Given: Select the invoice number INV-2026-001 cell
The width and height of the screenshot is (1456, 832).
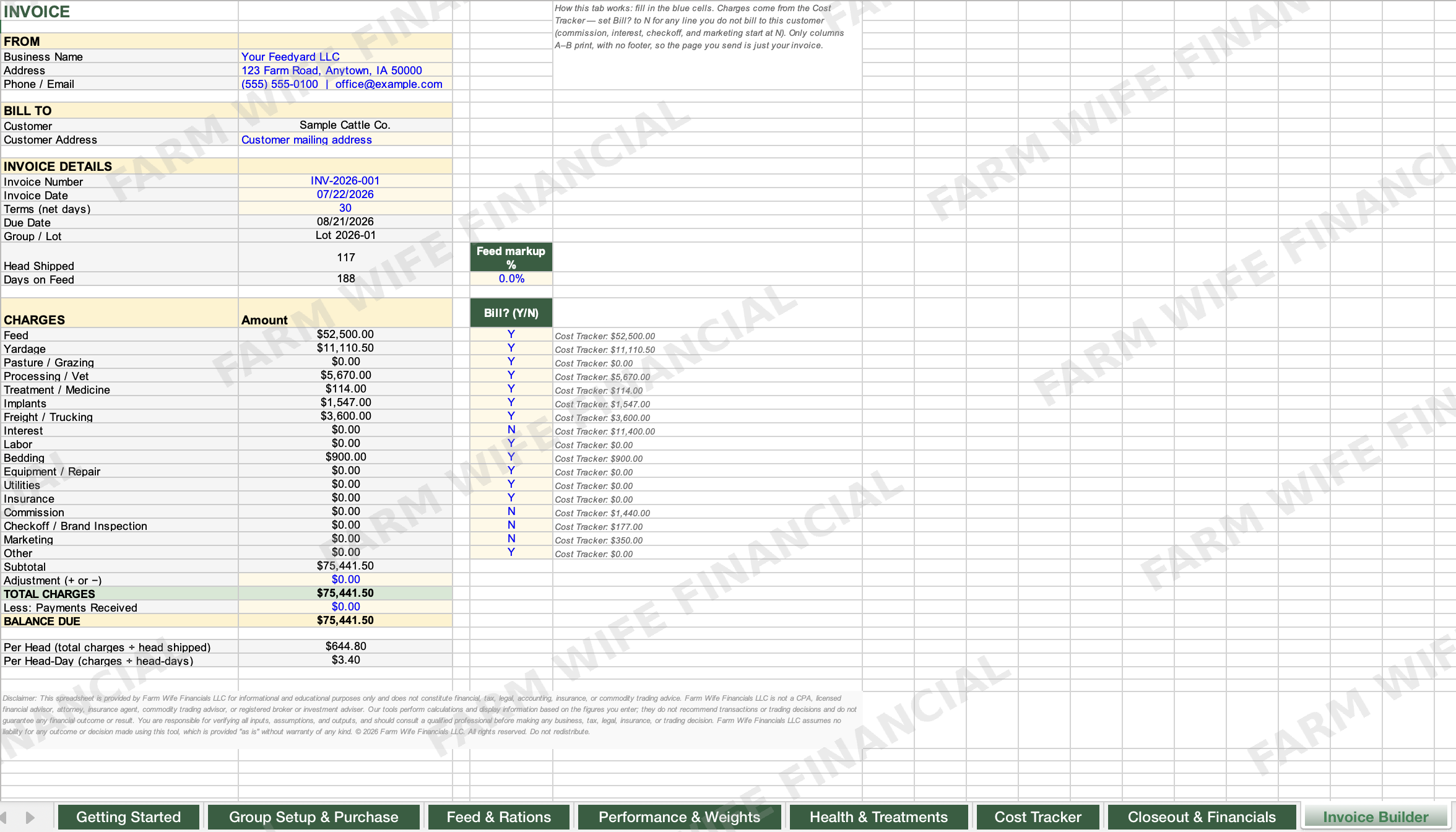Looking at the screenshot, I should (x=345, y=180).
